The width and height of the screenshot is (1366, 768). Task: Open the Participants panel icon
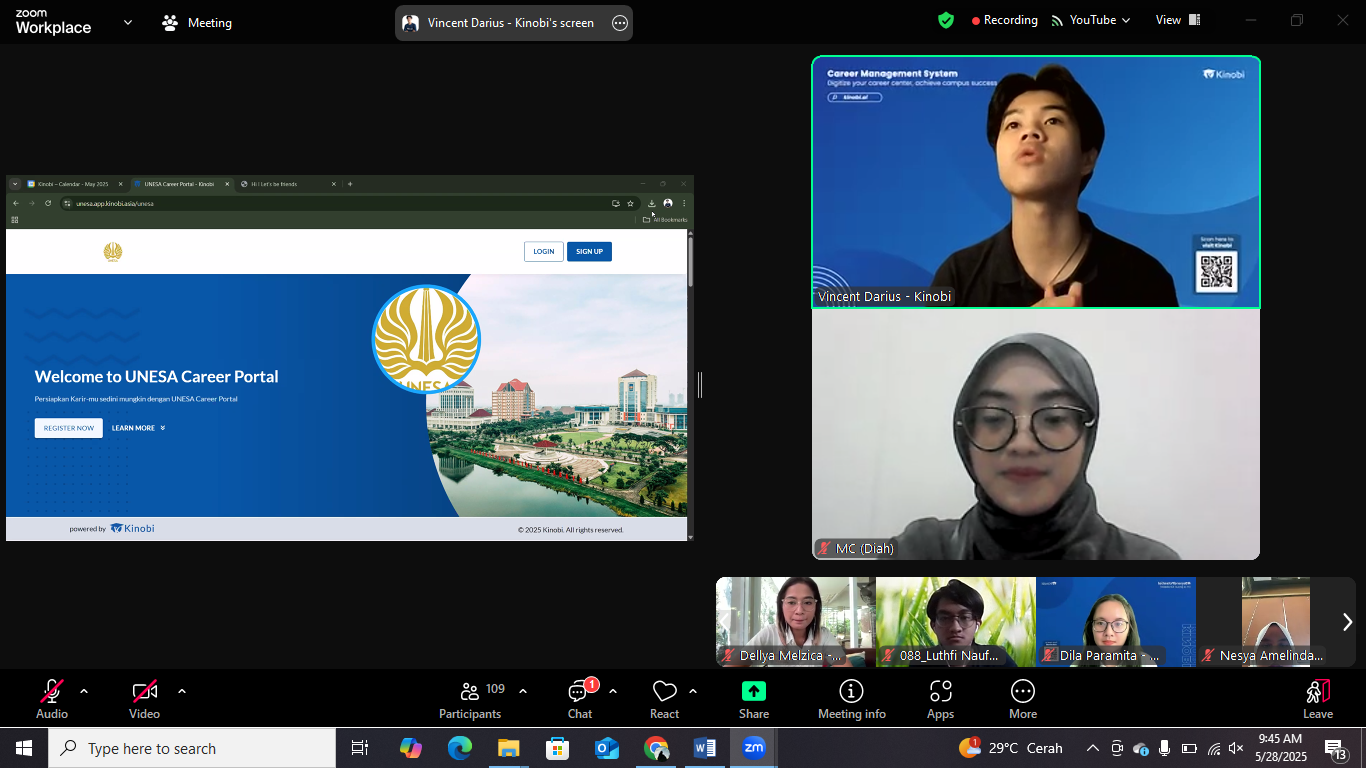click(469, 691)
